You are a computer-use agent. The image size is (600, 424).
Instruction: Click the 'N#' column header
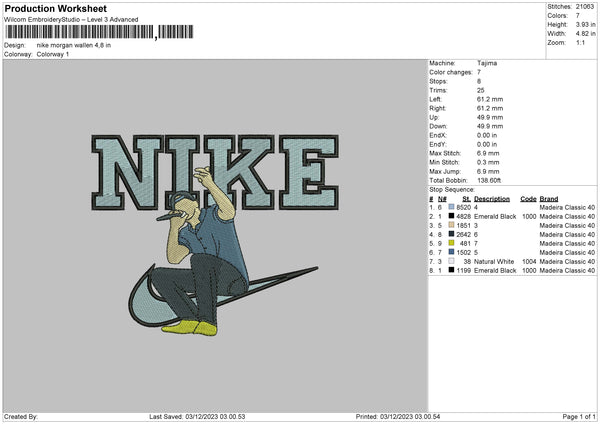(442, 199)
